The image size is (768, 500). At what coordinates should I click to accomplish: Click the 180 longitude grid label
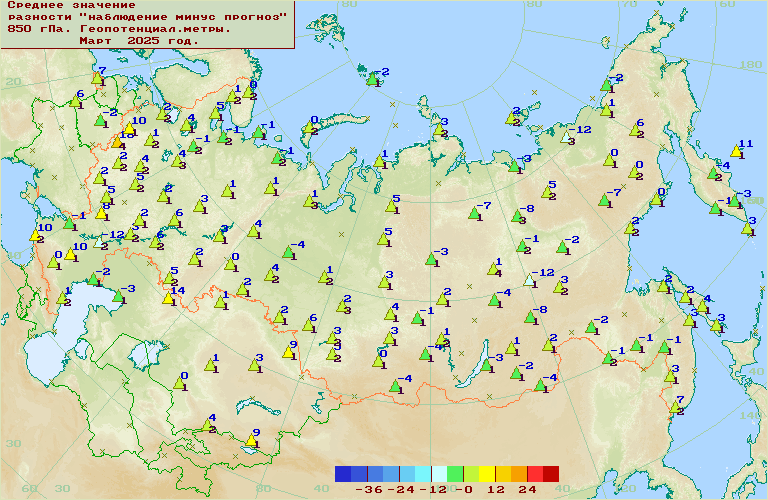(x=748, y=64)
